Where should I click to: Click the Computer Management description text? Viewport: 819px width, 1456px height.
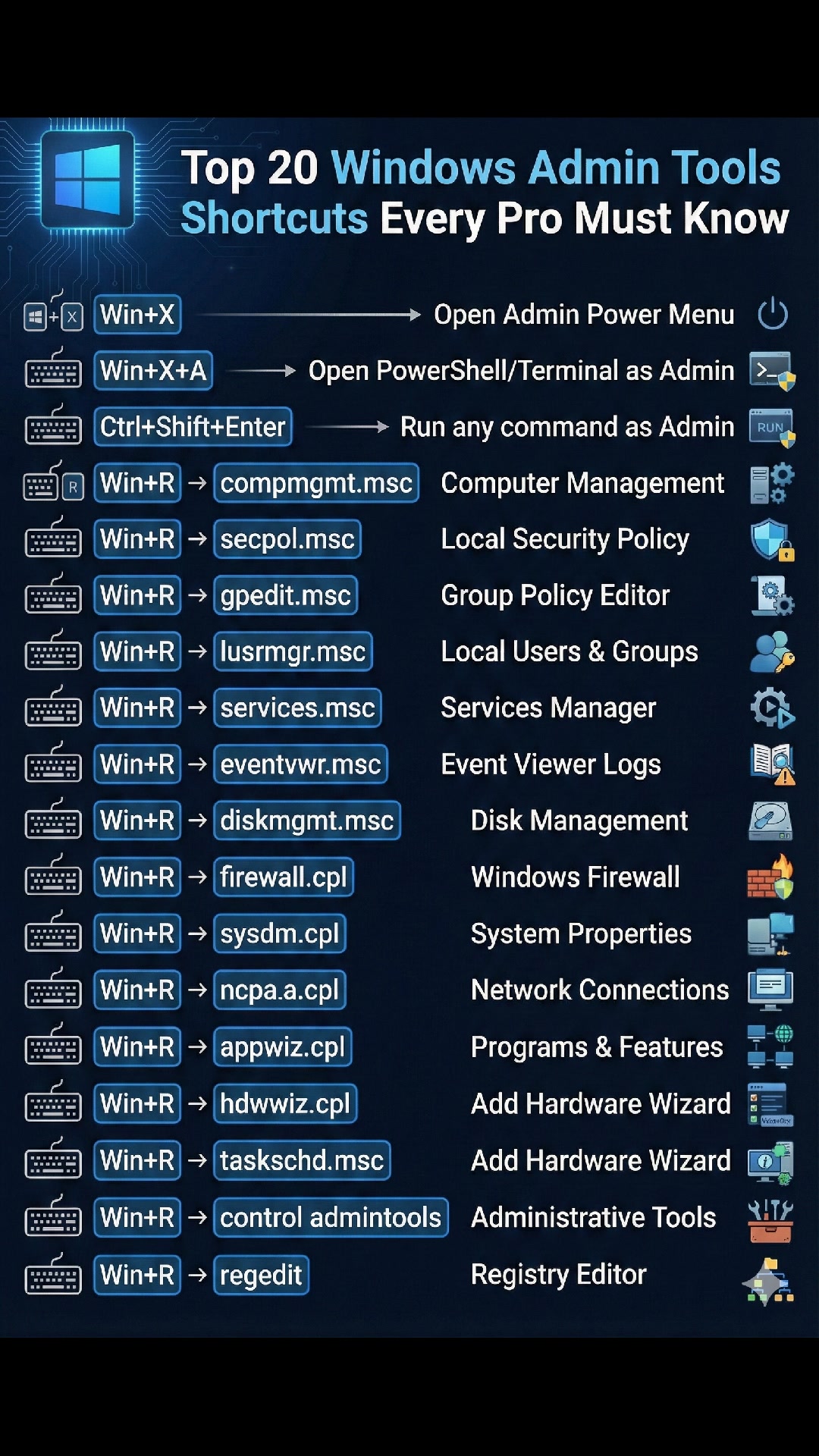[582, 483]
